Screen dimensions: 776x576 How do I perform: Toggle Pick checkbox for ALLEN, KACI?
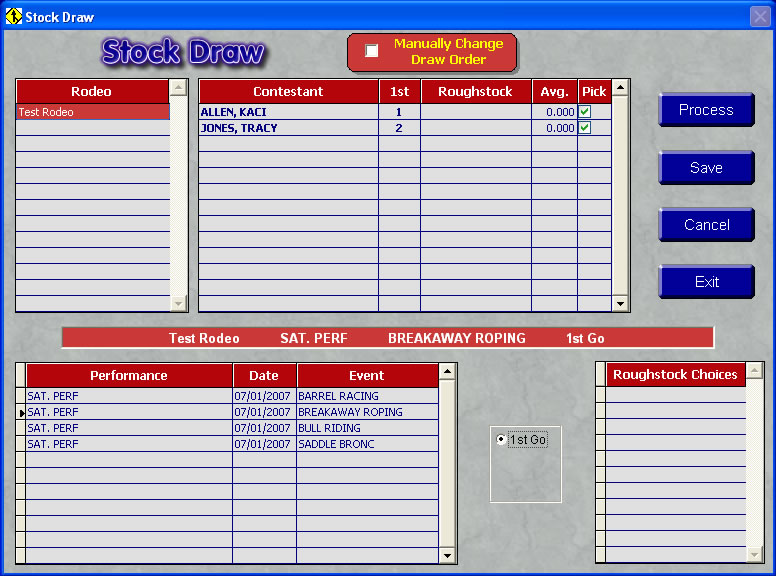(585, 112)
